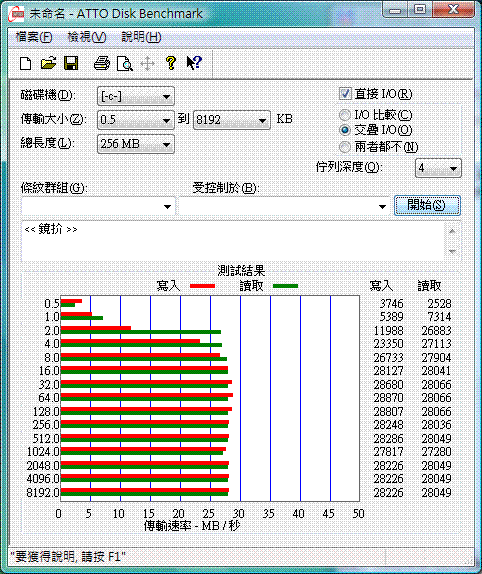Select the I/O 比較 radio button
Image resolution: width=482 pixels, height=574 pixels.
click(345, 115)
